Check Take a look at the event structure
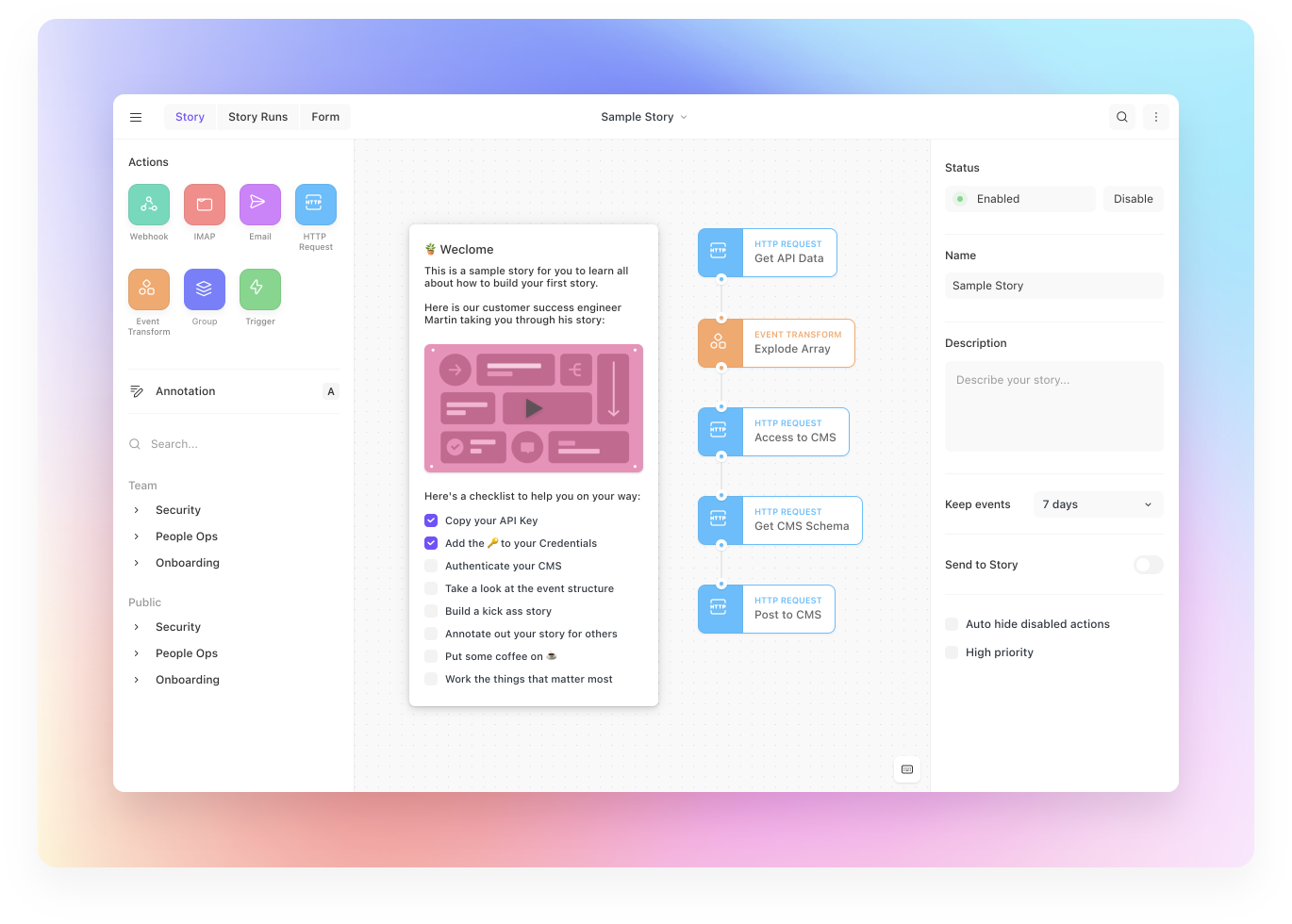 coord(431,588)
